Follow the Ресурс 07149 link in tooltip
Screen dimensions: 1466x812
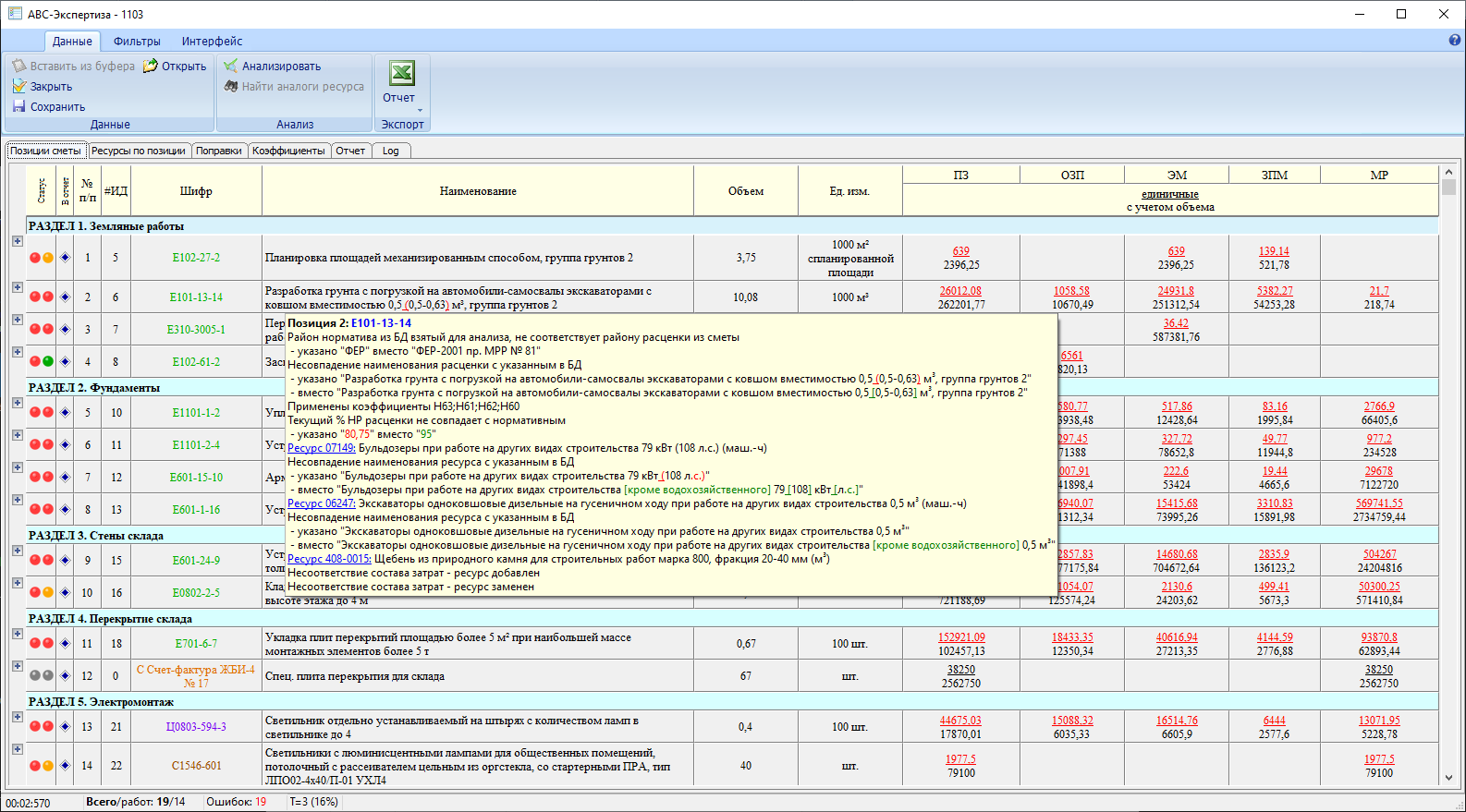click(x=321, y=448)
